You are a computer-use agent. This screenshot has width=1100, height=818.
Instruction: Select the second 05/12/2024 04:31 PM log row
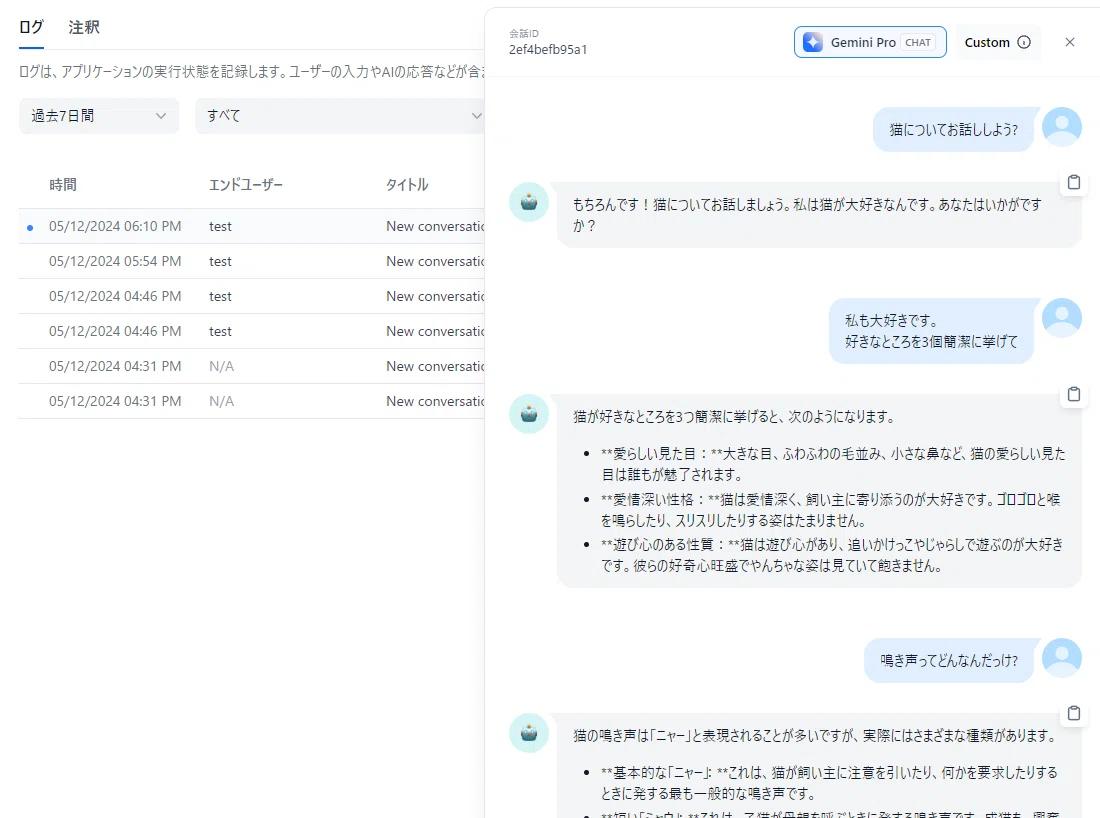coord(251,401)
